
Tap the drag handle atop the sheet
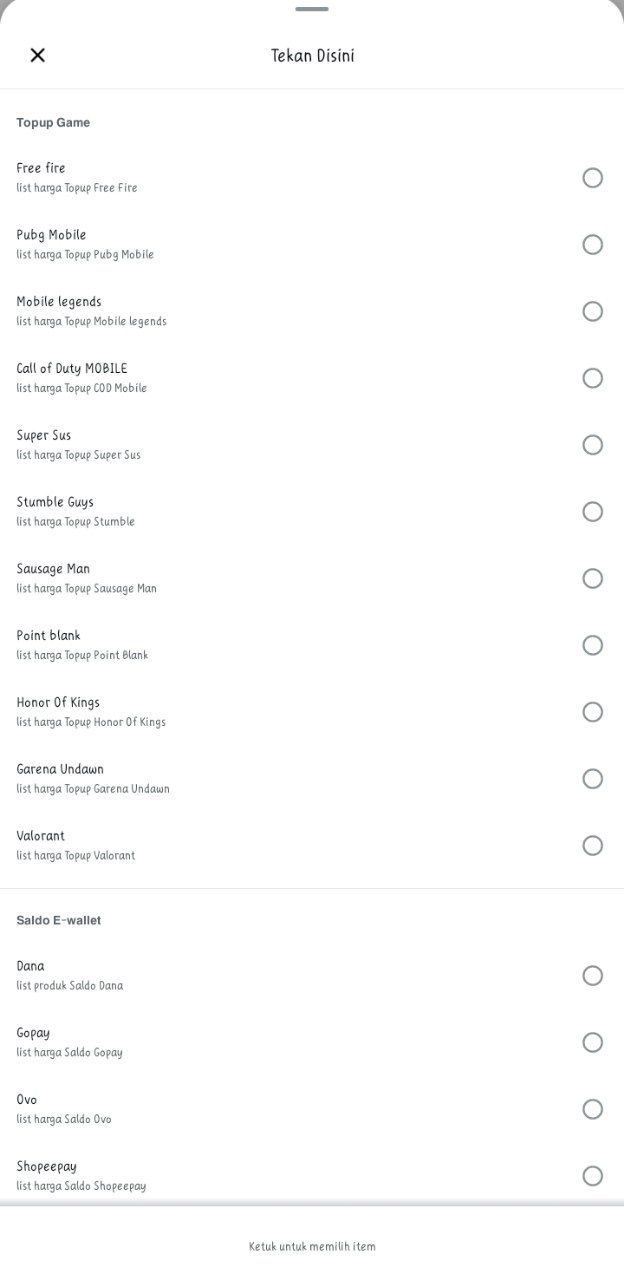click(312, 9)
